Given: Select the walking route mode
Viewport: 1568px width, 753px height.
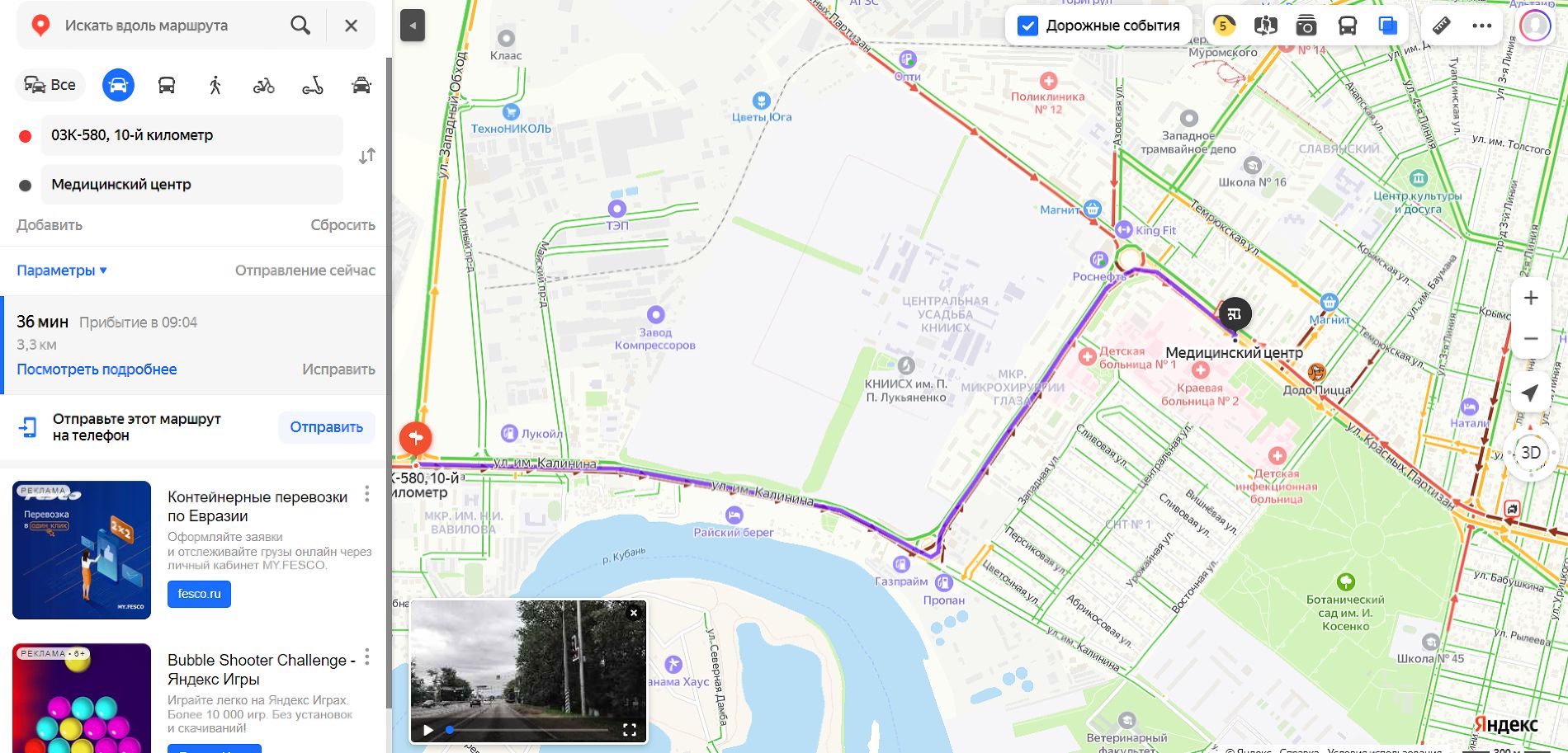Looking at the screenshot, I should [215, 85].
